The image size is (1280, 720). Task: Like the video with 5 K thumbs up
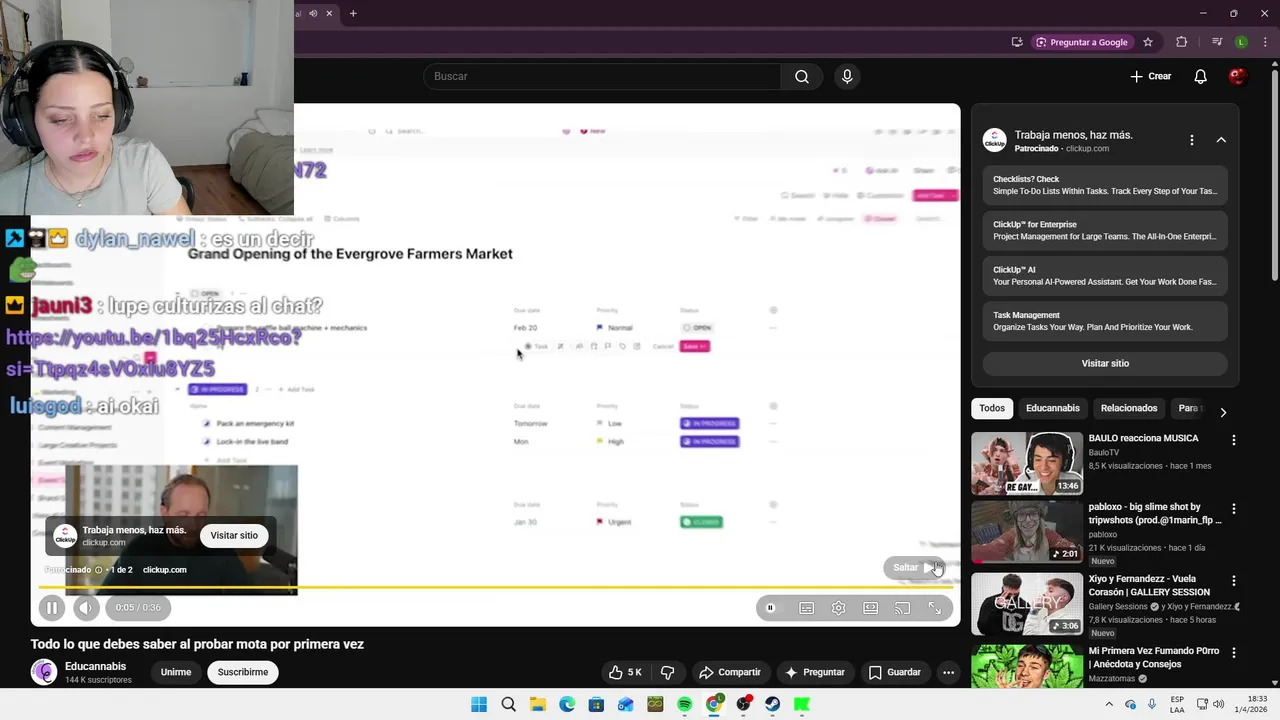(625, 672)
